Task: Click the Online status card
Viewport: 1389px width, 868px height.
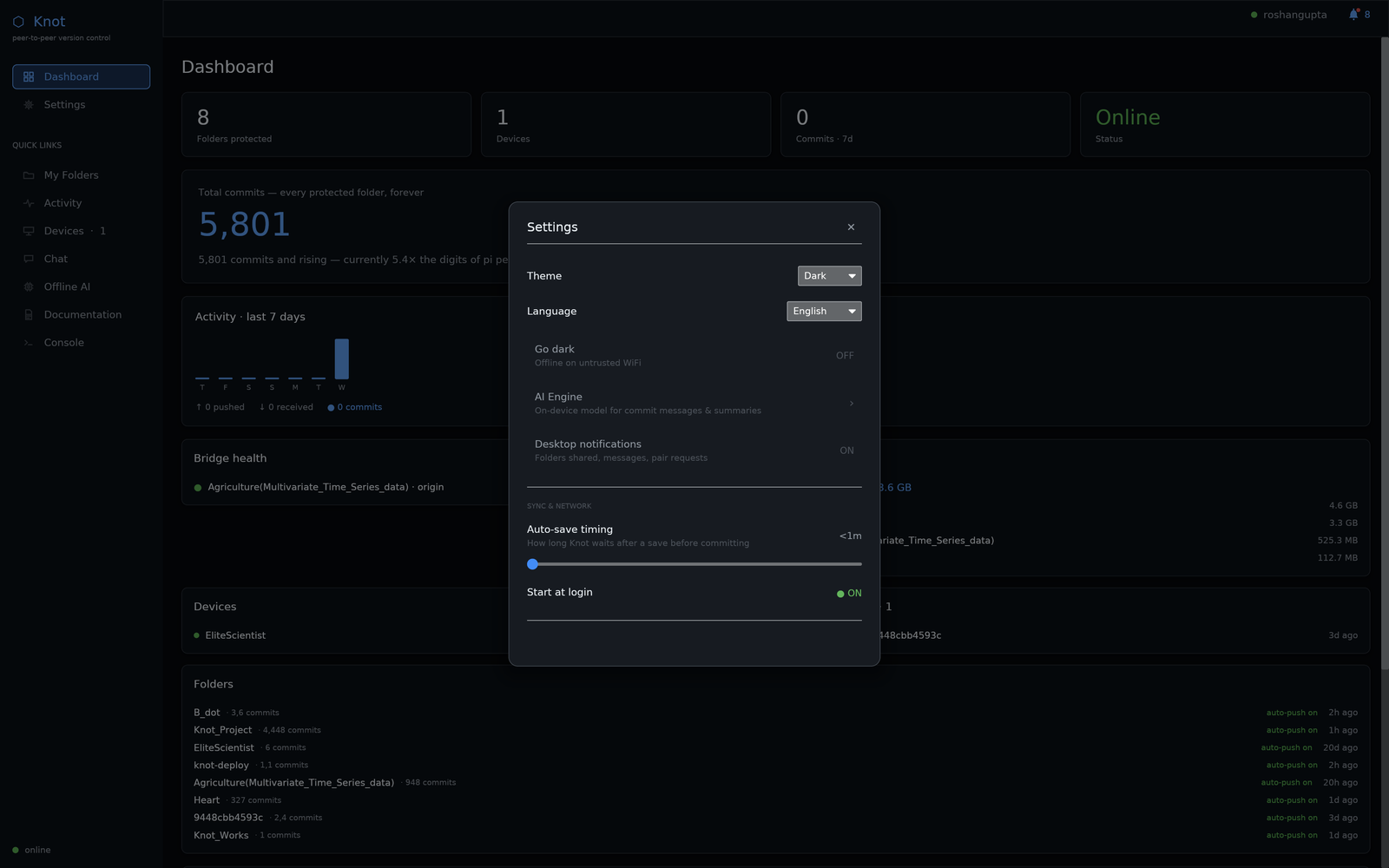Action: tap(1225, 125)
